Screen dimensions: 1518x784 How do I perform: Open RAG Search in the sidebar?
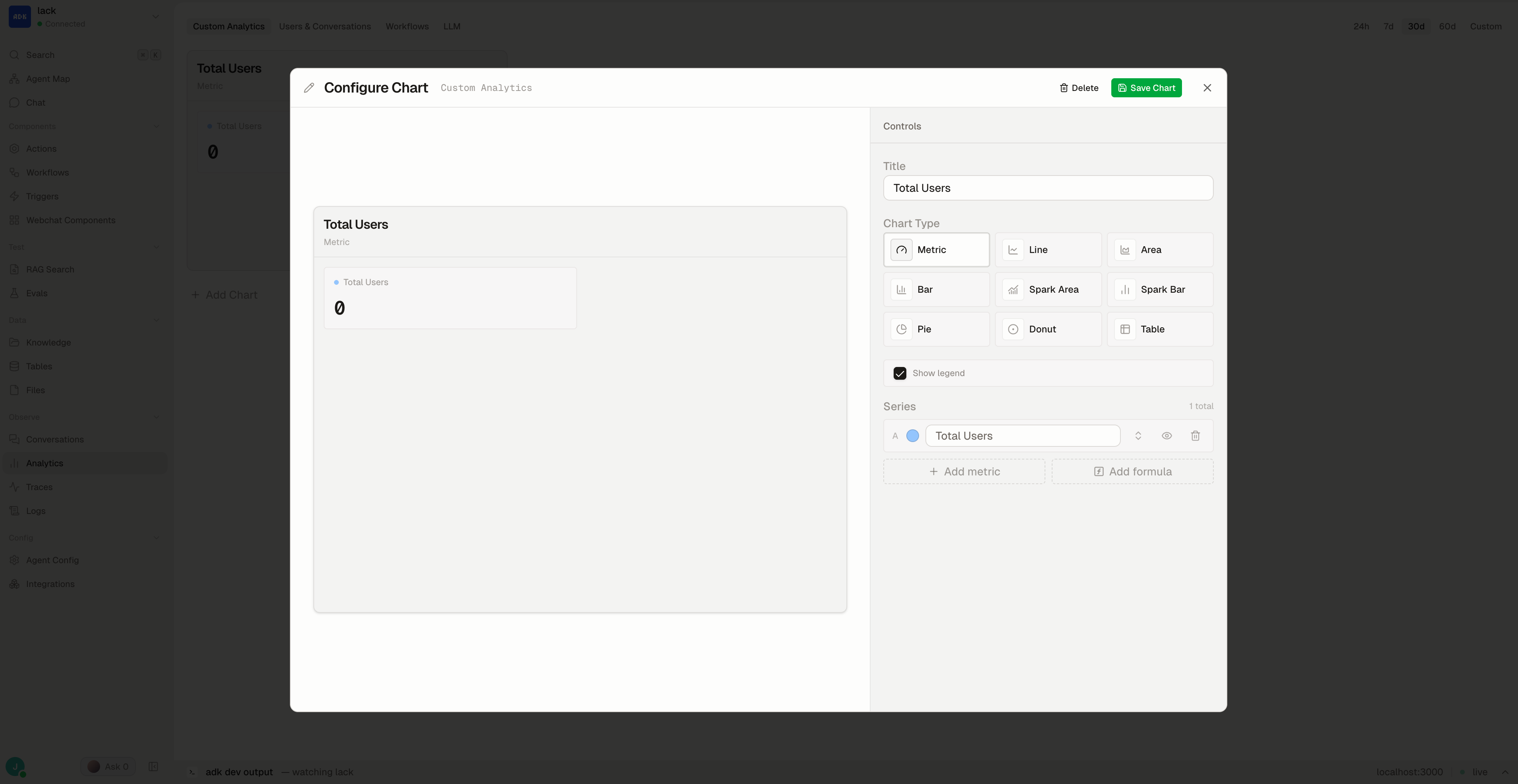(85, 269)
